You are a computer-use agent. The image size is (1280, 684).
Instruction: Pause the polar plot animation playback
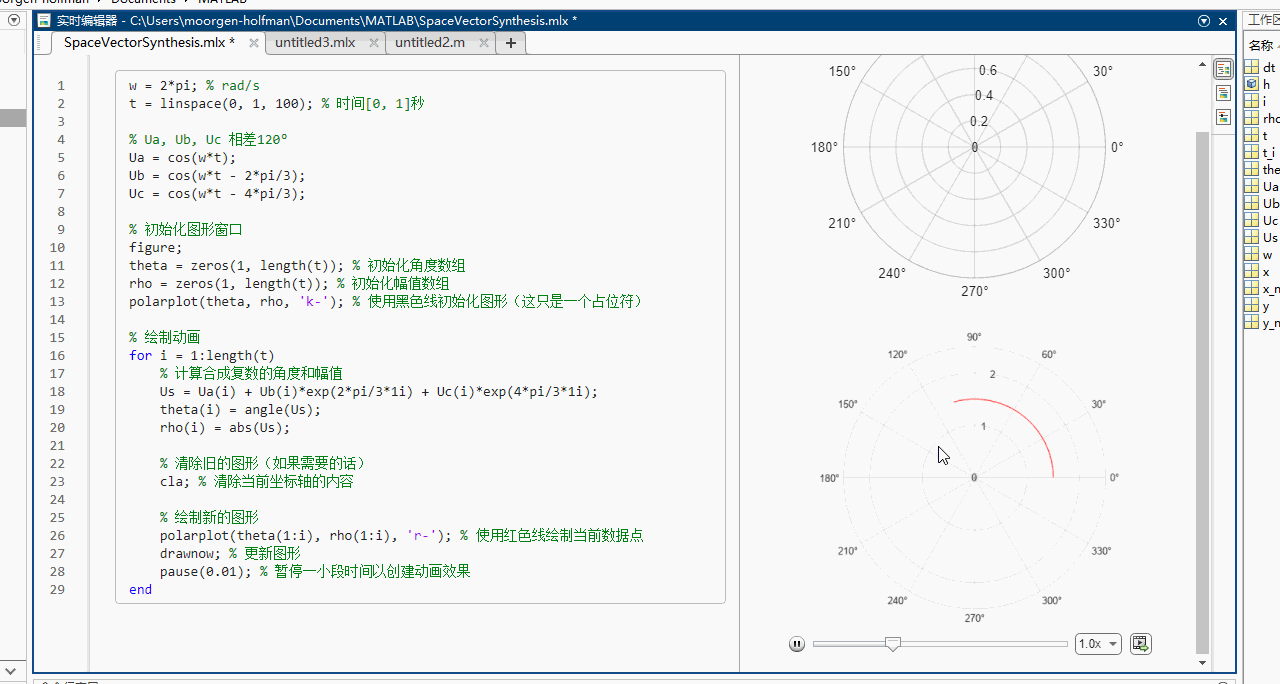tap(797, 644)
